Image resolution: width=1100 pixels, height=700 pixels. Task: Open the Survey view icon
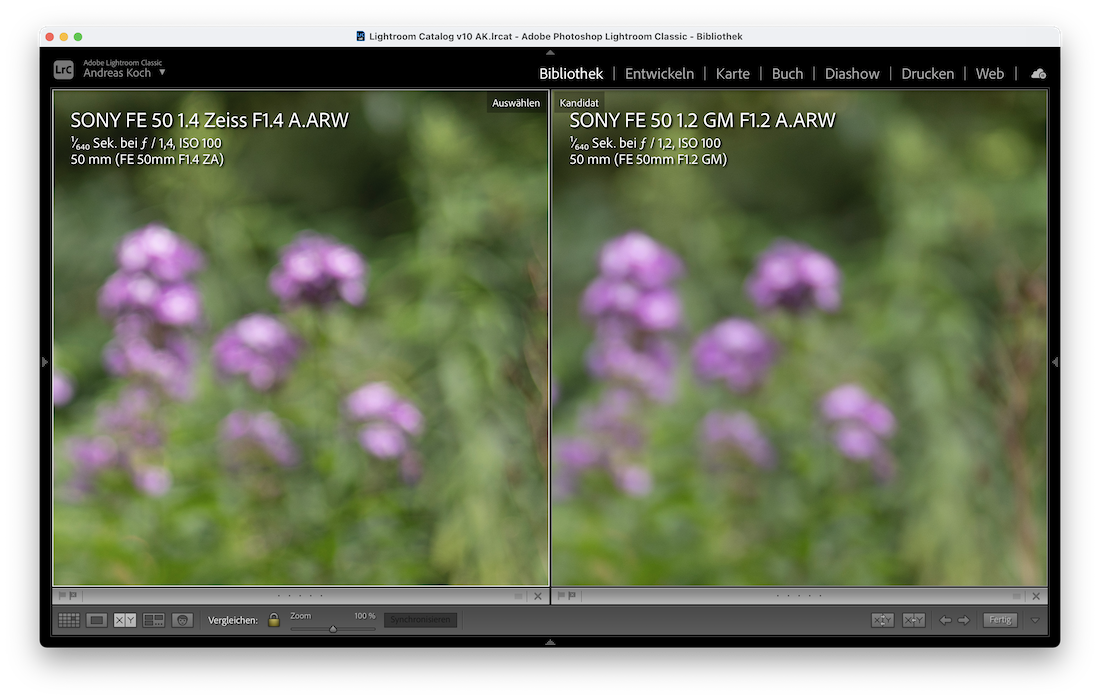click(154, 619)
